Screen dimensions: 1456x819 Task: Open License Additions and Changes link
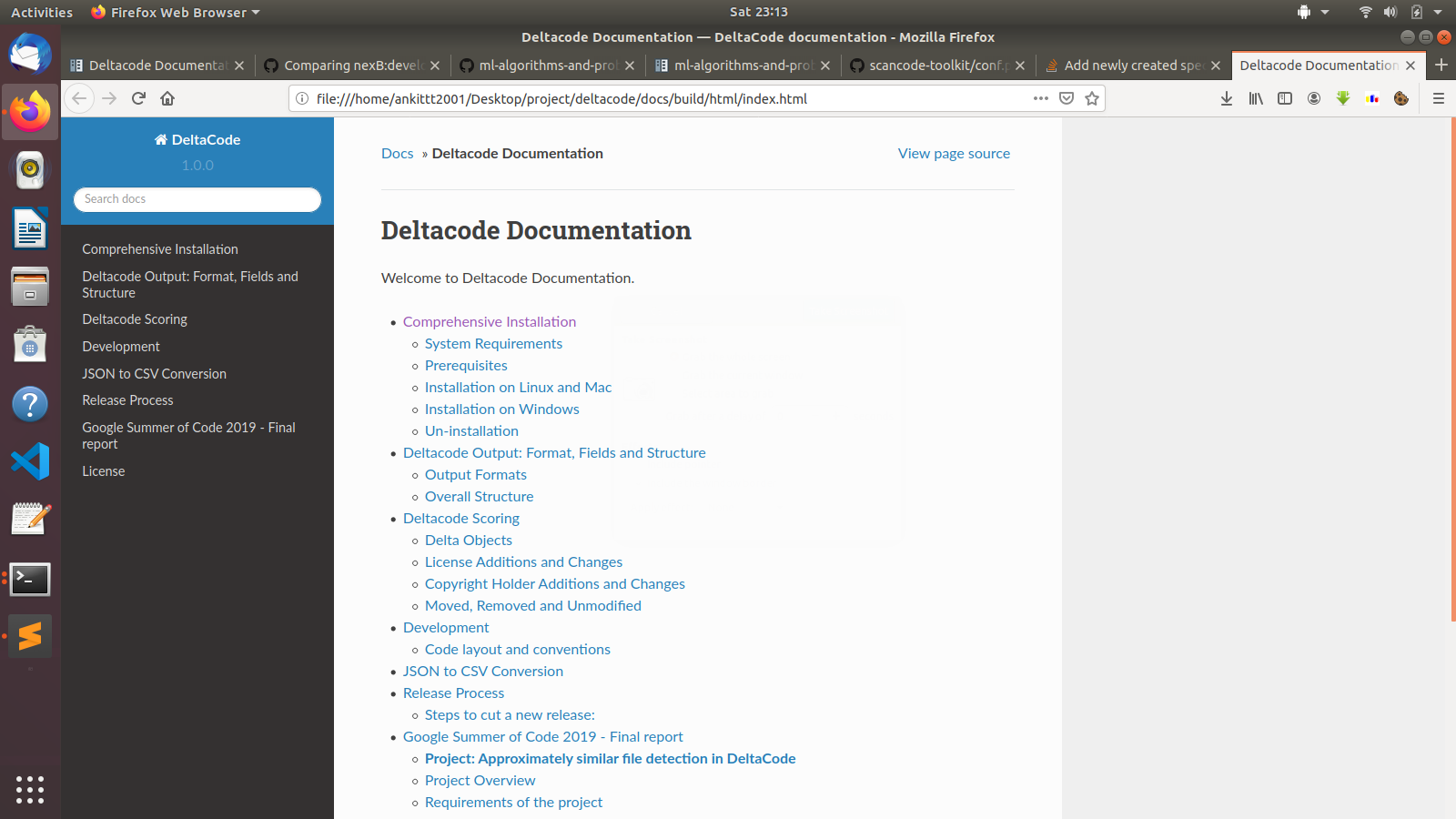523,562
